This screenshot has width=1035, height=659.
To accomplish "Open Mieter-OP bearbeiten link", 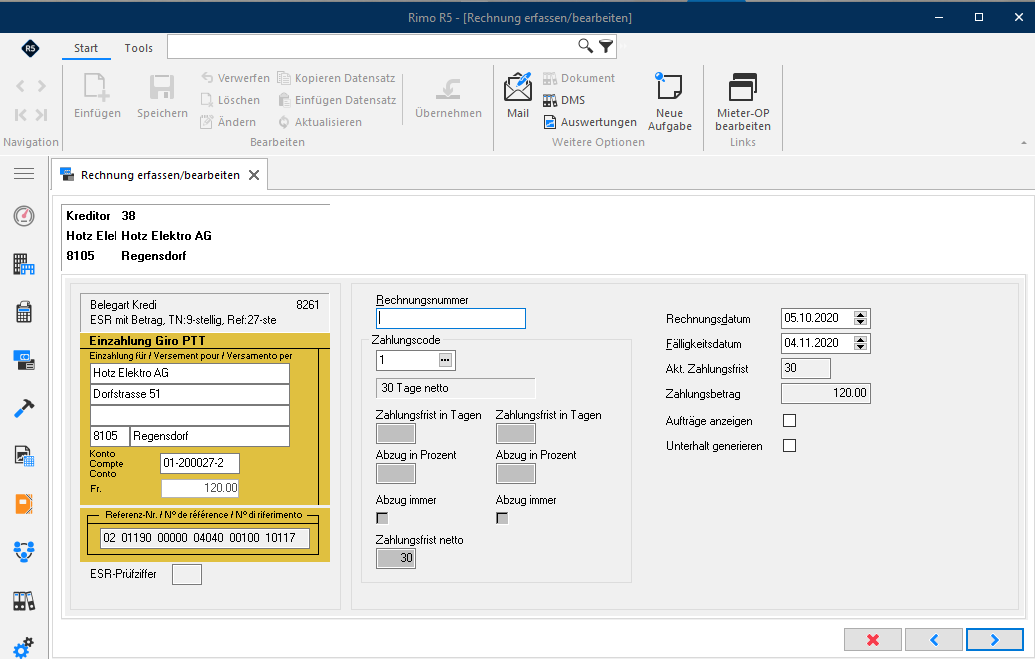I will point(743,101).
